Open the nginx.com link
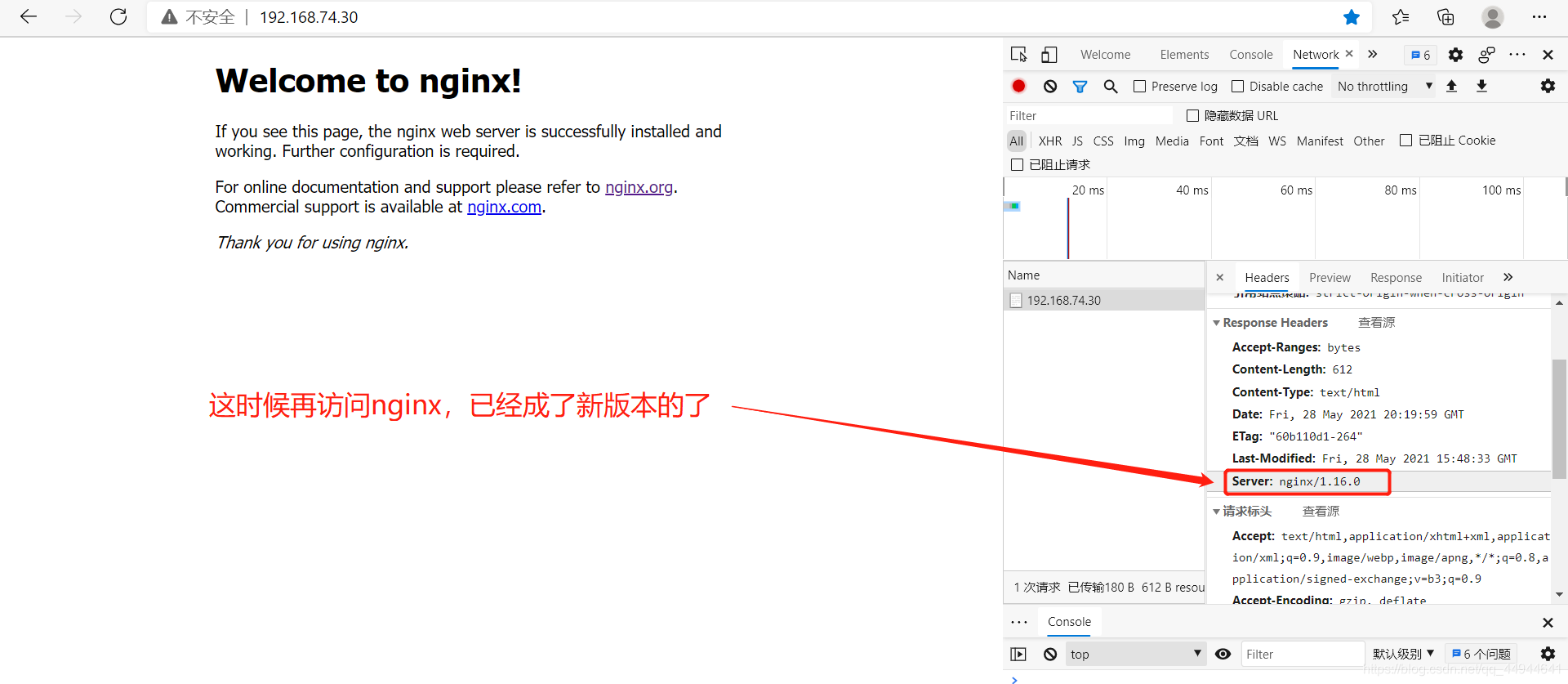This screenshot has width=1568, height=684. [x=504, y=207]
